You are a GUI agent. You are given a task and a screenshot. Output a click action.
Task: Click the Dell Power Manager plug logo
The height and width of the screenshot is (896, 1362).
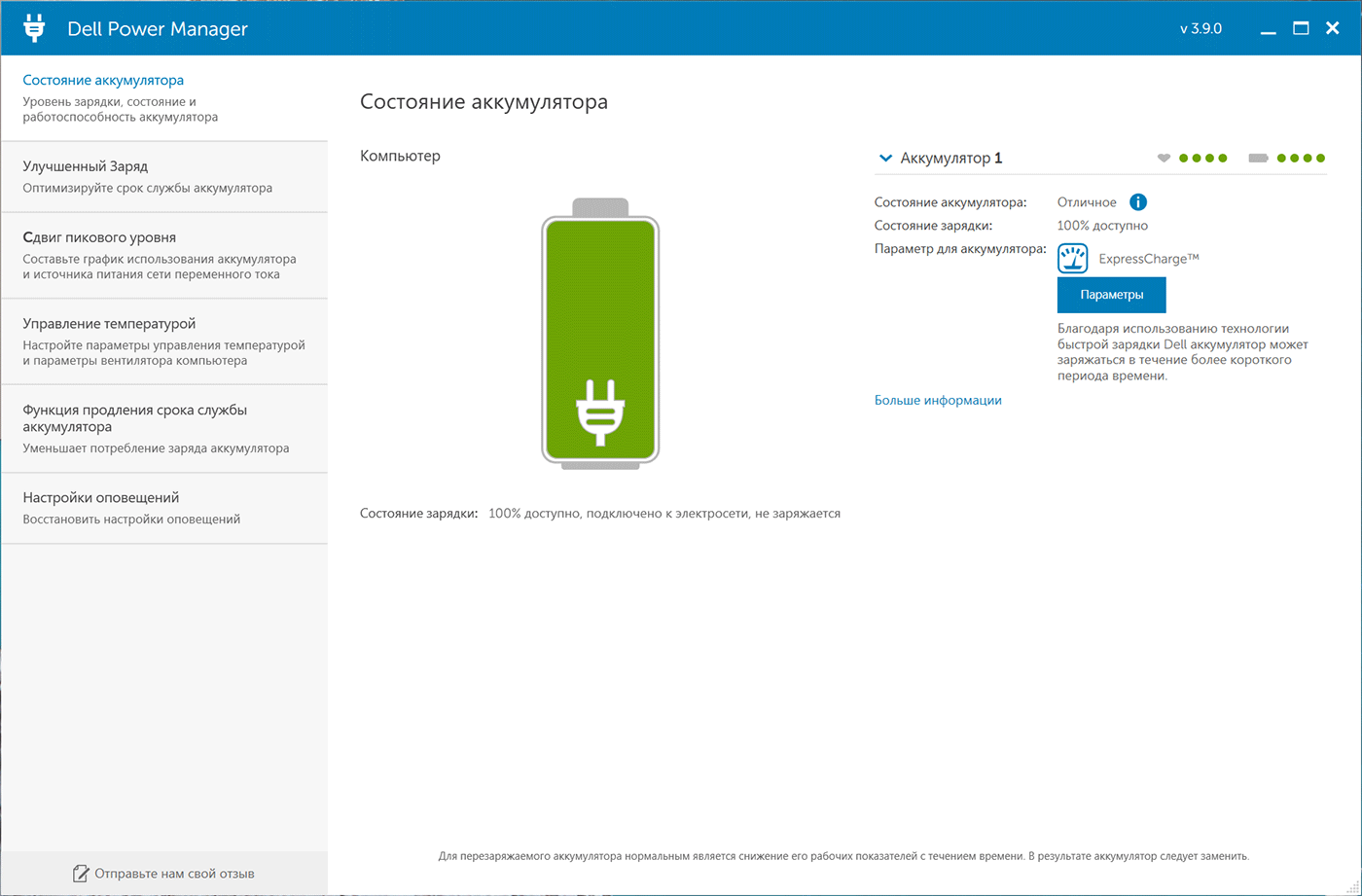[34, 28]
